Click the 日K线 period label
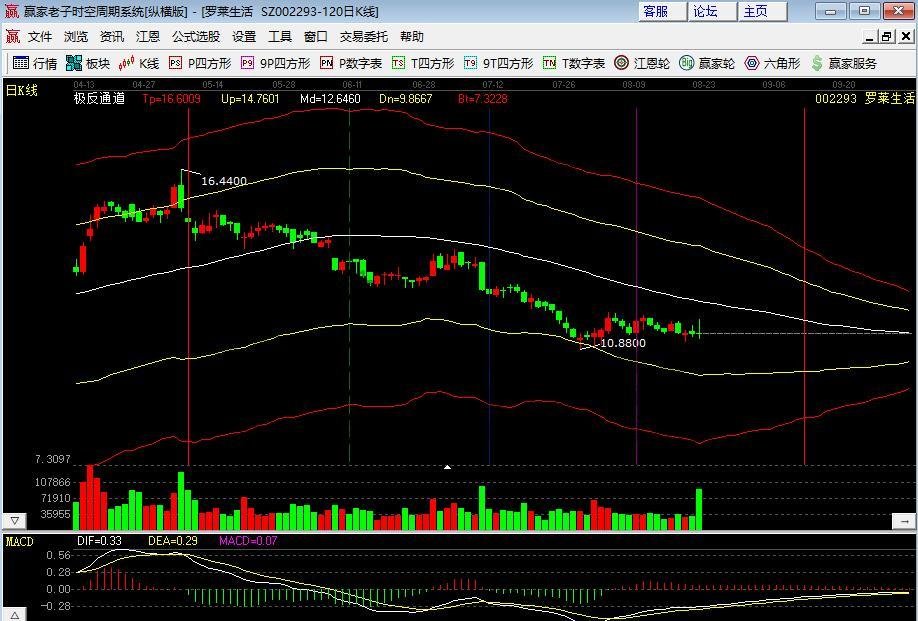 (22, 91)
